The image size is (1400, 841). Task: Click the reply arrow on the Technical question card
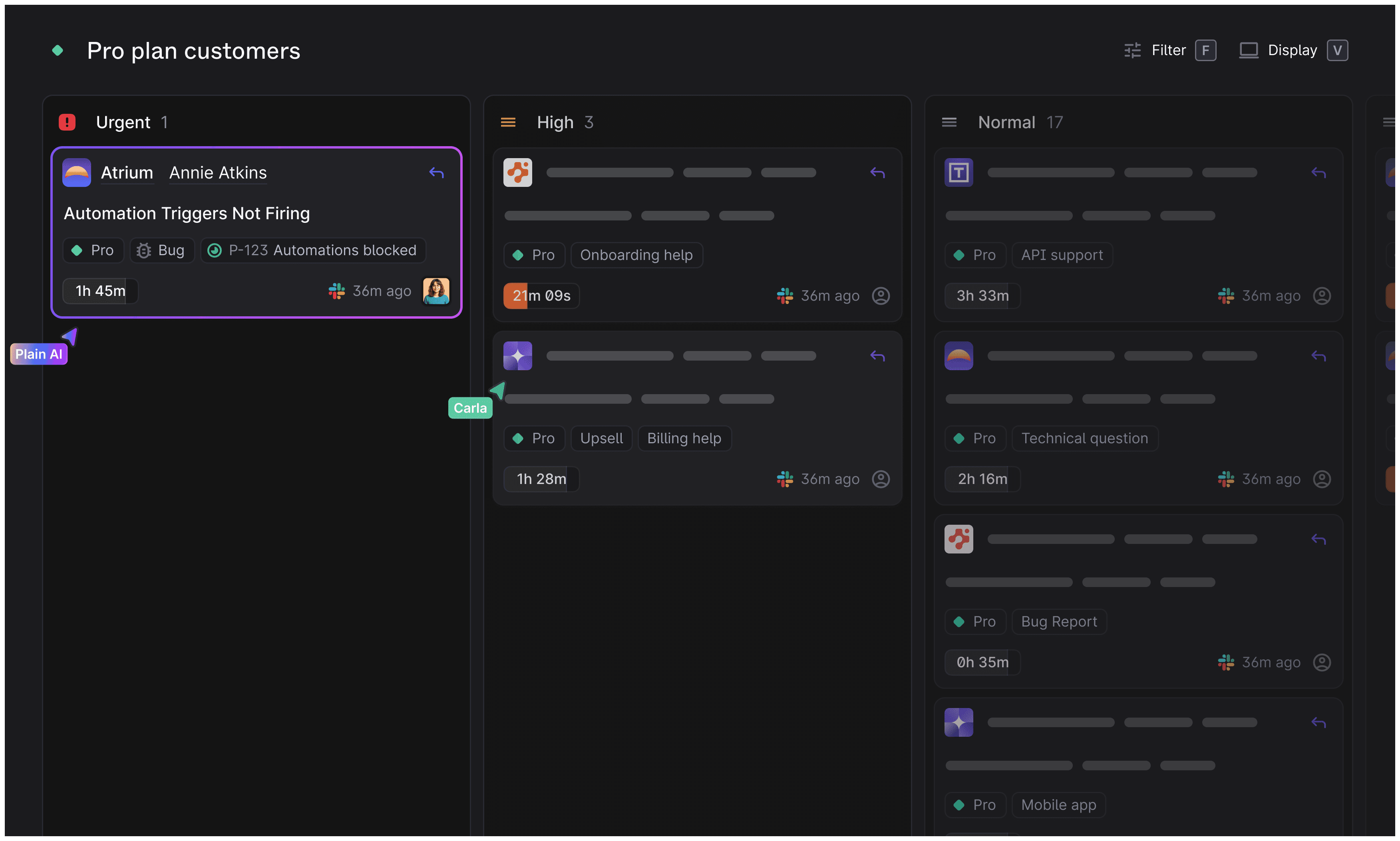tap(1319, 355)
